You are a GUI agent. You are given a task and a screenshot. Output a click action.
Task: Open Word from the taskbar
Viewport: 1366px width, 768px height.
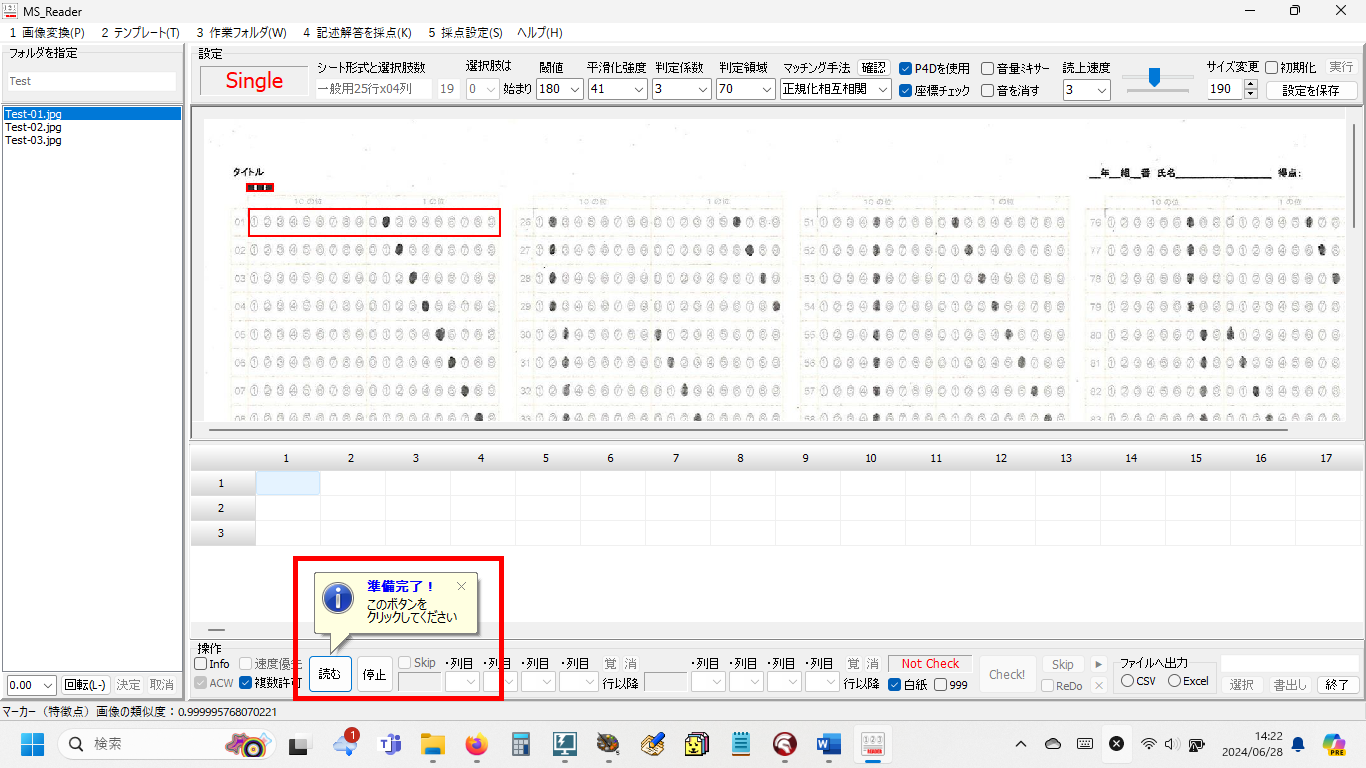(828, 744)
